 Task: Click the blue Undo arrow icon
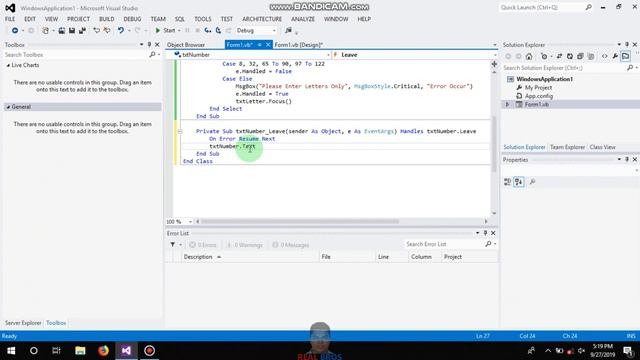coord(121,31)
